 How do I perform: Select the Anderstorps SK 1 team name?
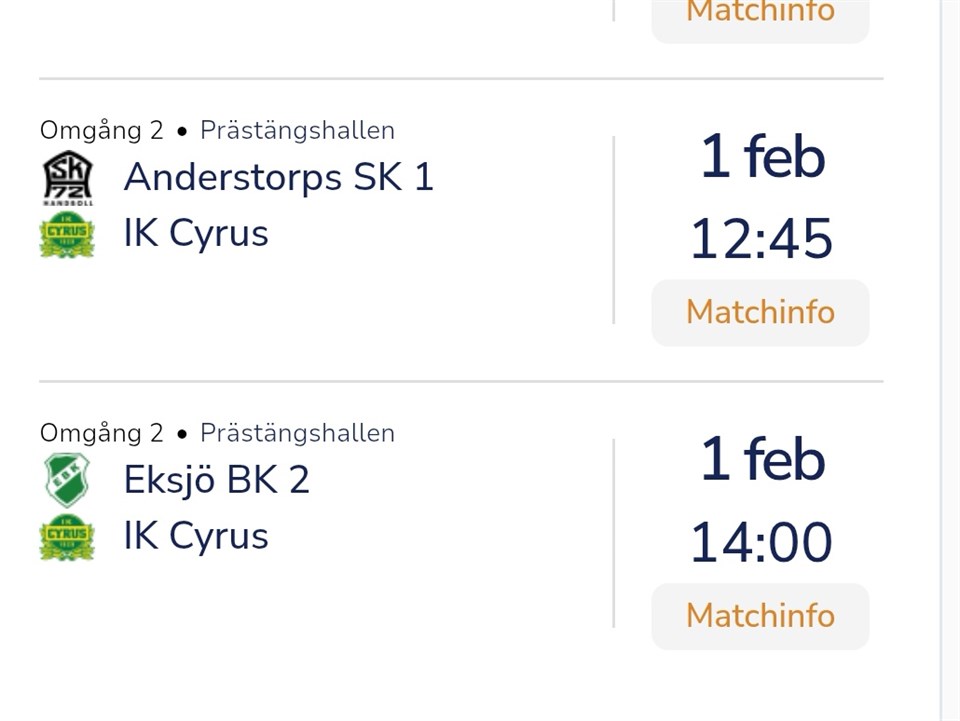[278, 177]
